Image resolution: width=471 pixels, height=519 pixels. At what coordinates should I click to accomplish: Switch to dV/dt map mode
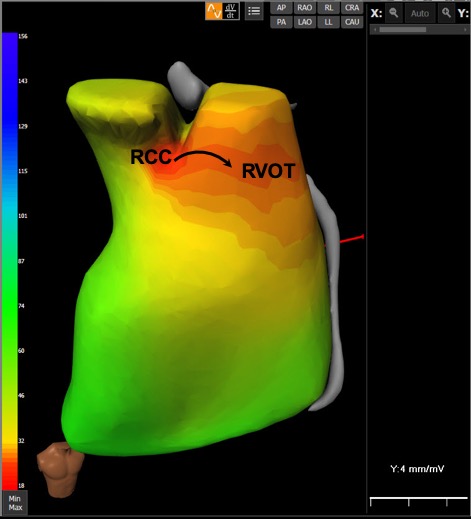click(x=231, y=11)
